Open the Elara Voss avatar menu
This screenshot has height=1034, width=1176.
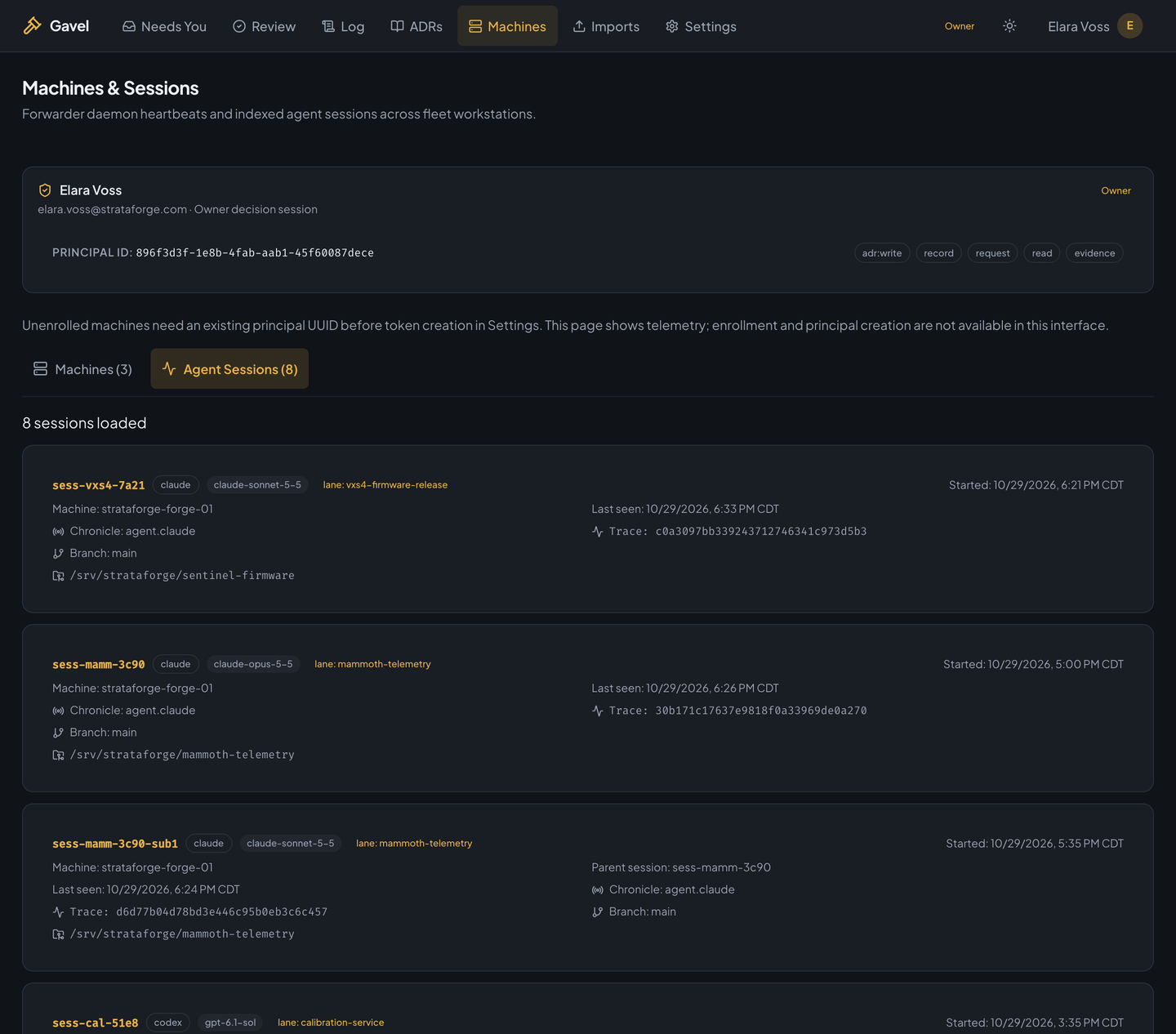click(1130, 26)
